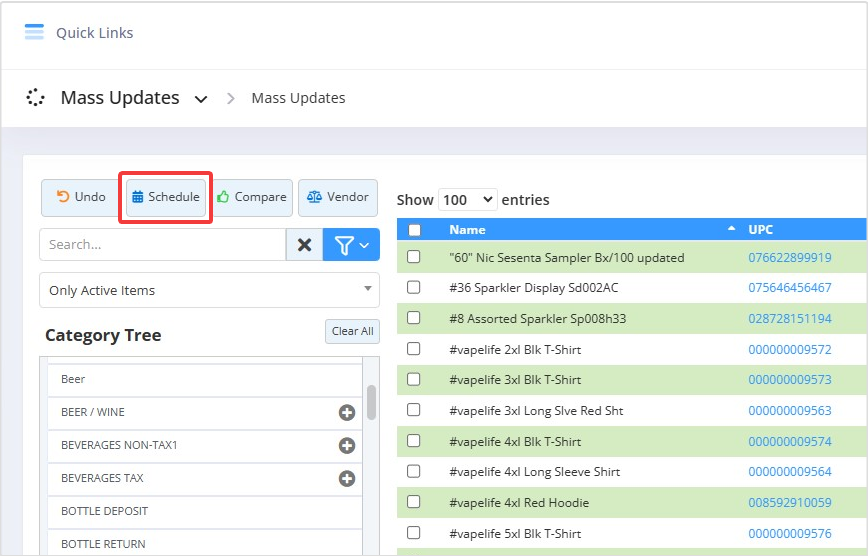Image resolution: width=868 pixels, height=556 pixels.
Task: Click item name #36 Sparkler Display Sd002AC
Action: coord(534,288)
